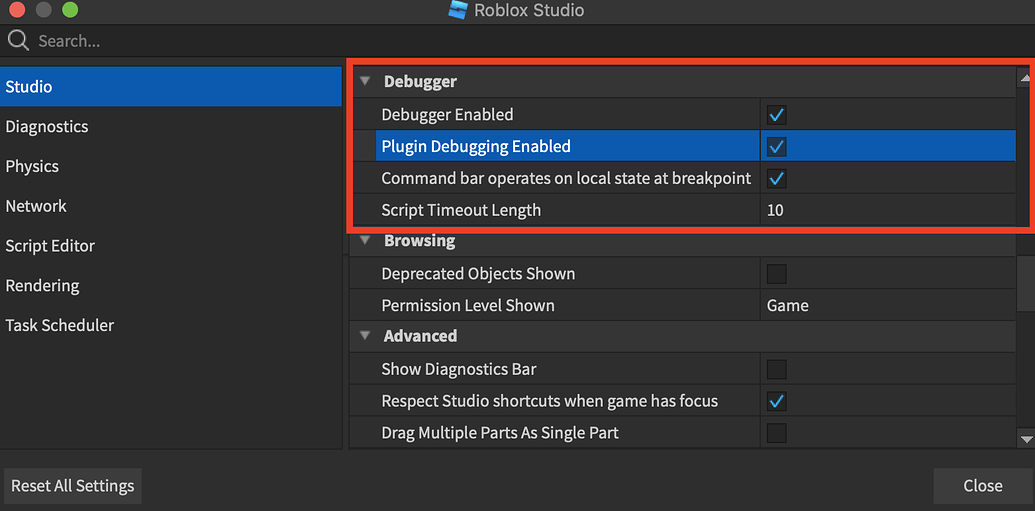Select the Script Timeout Length label
Image resolution: width=1035 pixels, height=511 pixels.
(461, 210)
